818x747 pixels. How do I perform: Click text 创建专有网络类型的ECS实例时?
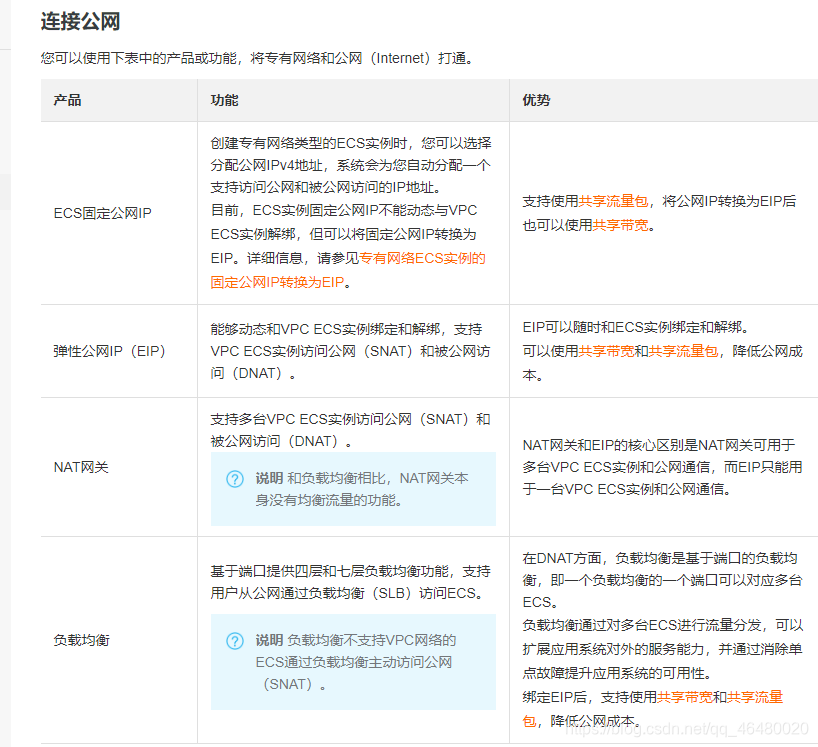click(x=309, y=143)
